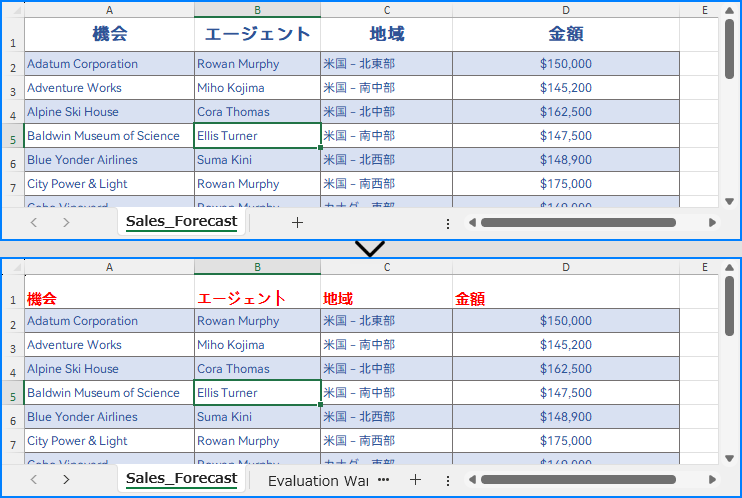742x498 pixels.
Task: Select row 2 header in top spreadsheet
Action: pyautogui.click(x=13, y=64)
